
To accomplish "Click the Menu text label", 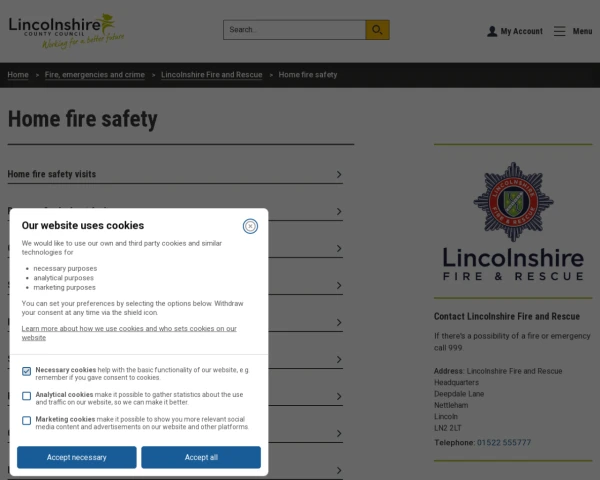I will pos(582,31).
